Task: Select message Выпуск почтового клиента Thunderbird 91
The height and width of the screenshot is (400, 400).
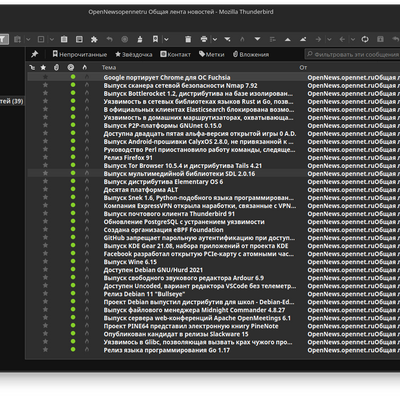Action: (x=214, y=214)
